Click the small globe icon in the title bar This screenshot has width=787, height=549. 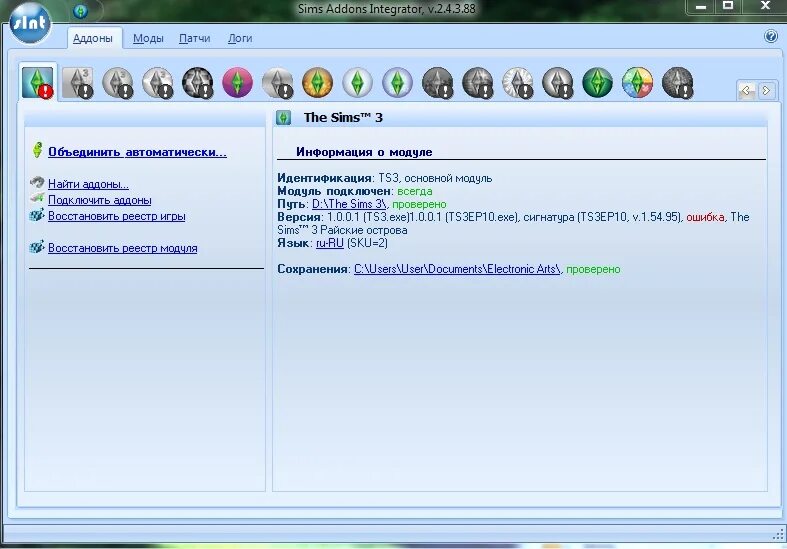coord(80,11)
